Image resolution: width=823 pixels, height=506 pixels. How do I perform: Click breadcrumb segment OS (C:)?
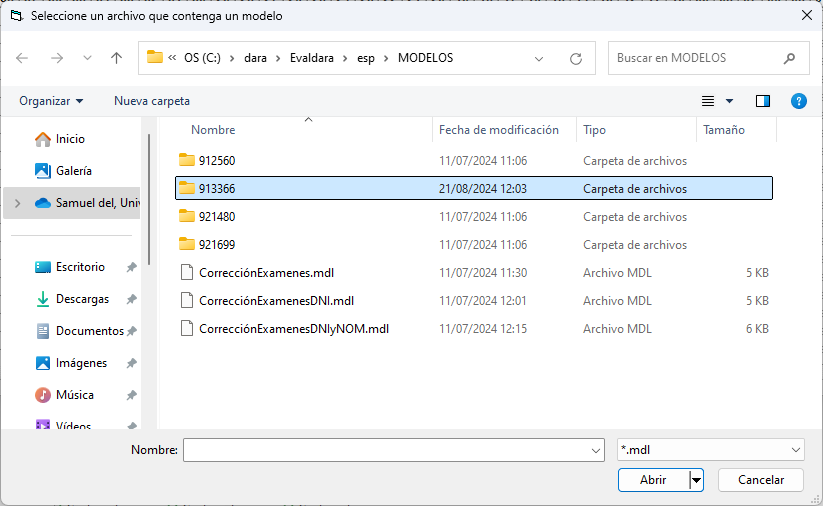[202, 58]
